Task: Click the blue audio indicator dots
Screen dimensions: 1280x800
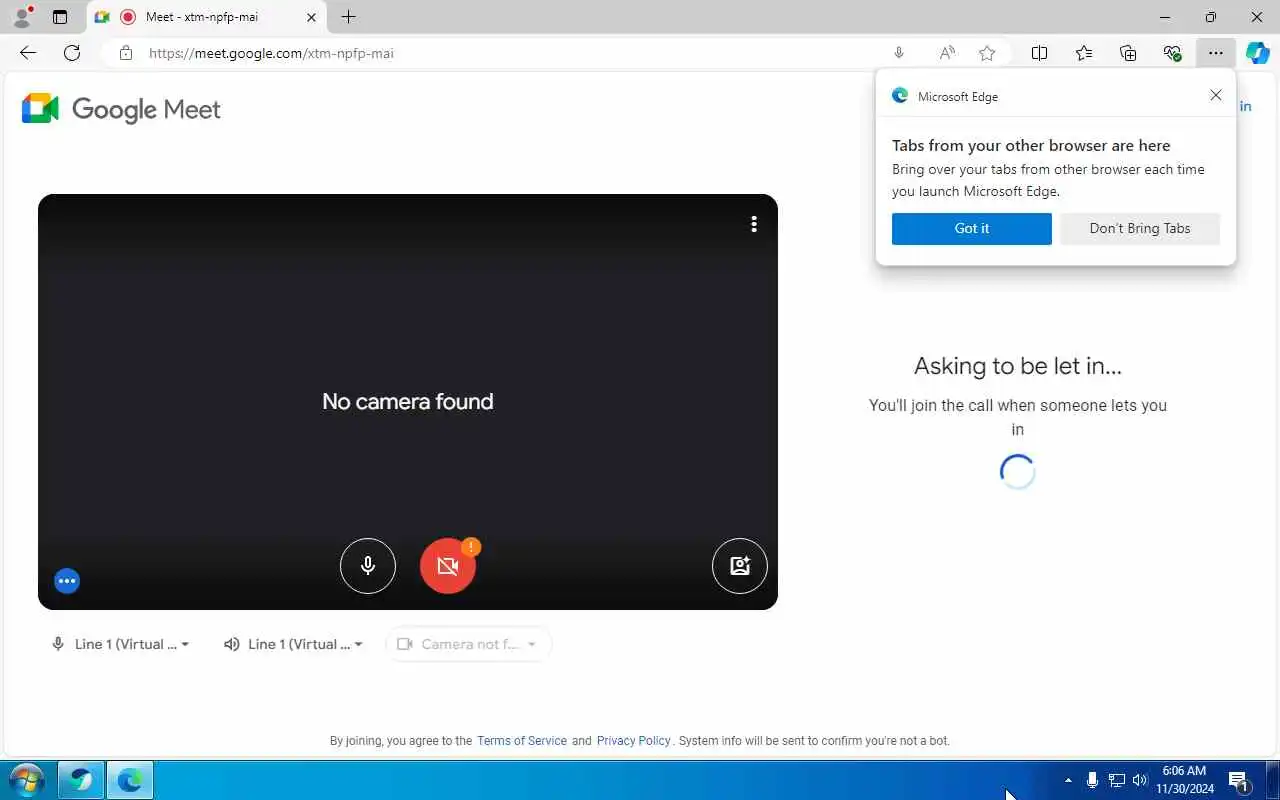Action: 67,581
